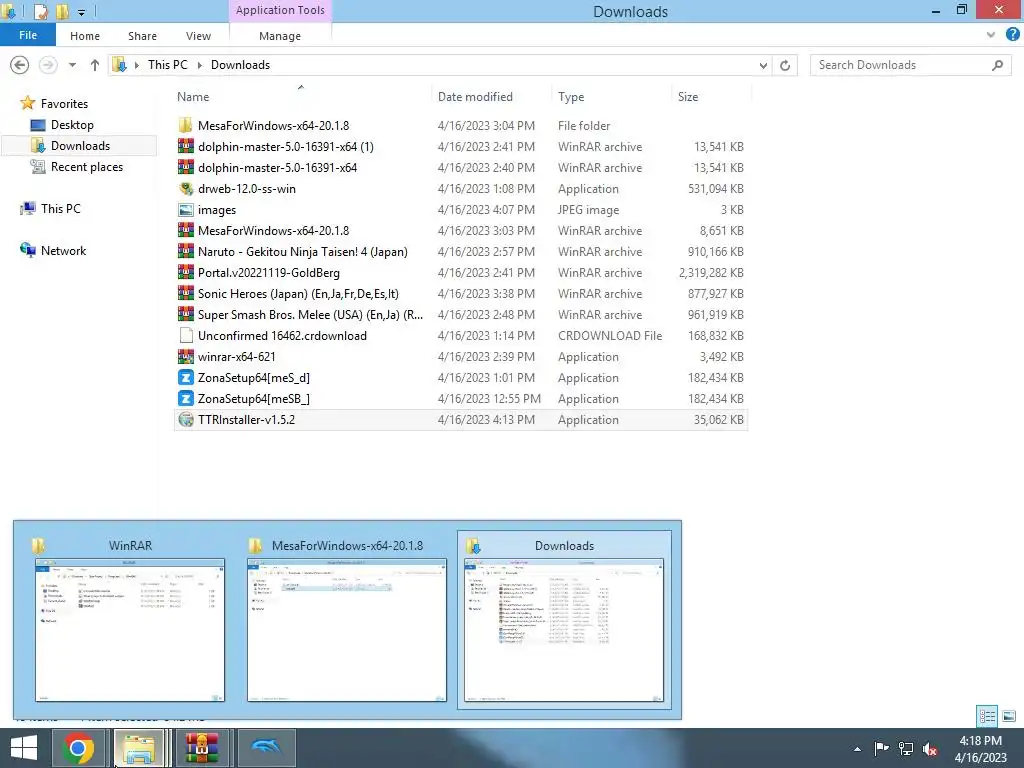Show hidden system tray icons arrow
This screenshot has width=1024, height=768.
(x=857, y=749)
